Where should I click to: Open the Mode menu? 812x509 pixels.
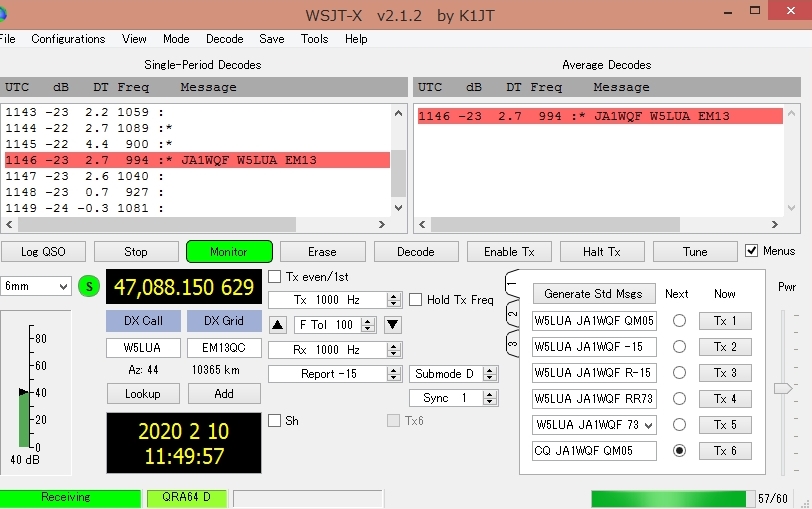176,39
